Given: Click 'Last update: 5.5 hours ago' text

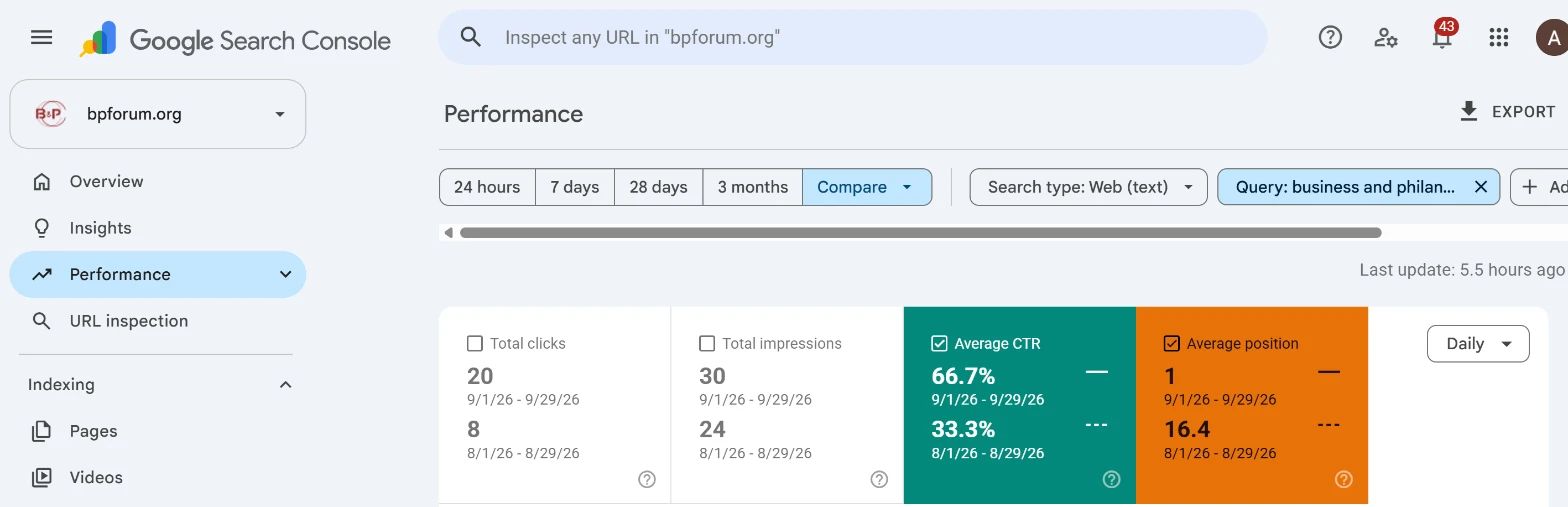Looking at the screenshot, I should coord(1461,270).
